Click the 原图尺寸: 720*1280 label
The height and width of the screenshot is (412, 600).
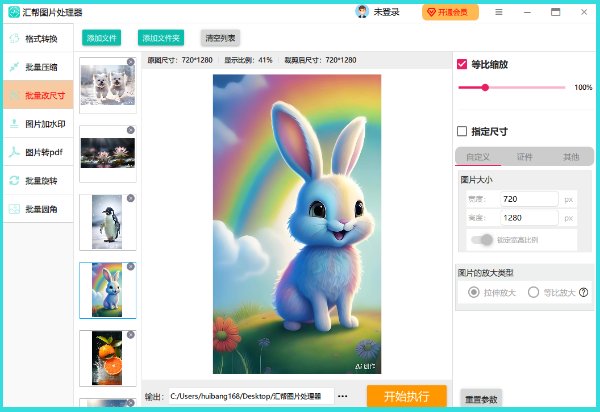point(180,60)
